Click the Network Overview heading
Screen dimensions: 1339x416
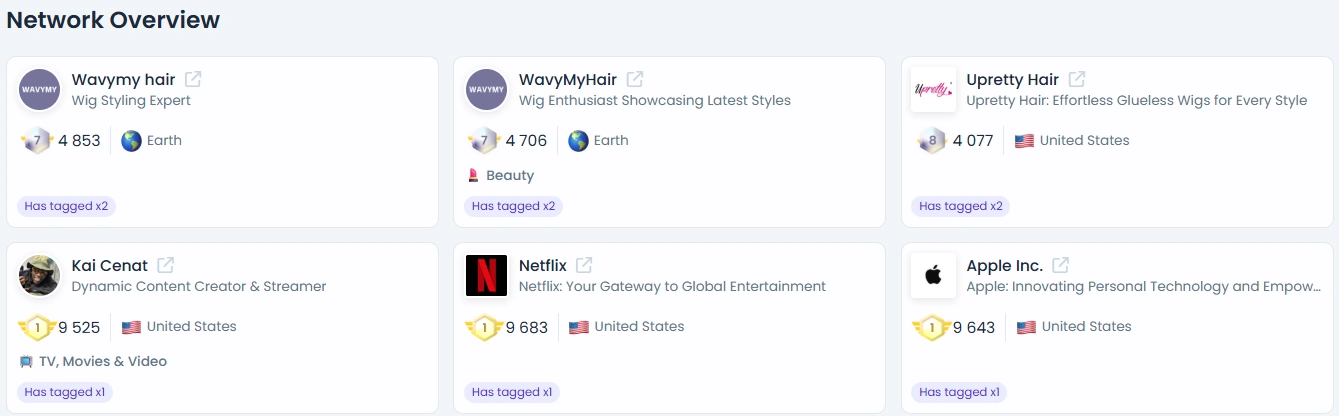pyautogui.click(x=113, y=20)
